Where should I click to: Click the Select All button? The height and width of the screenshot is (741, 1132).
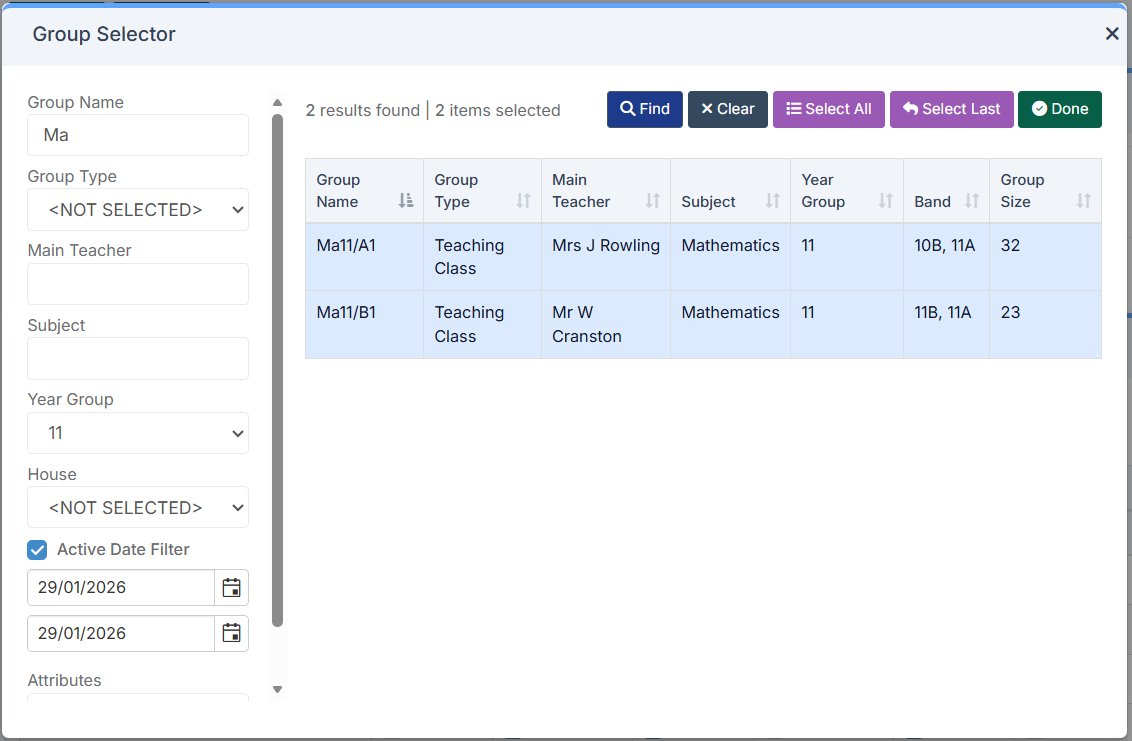(828, 110)
